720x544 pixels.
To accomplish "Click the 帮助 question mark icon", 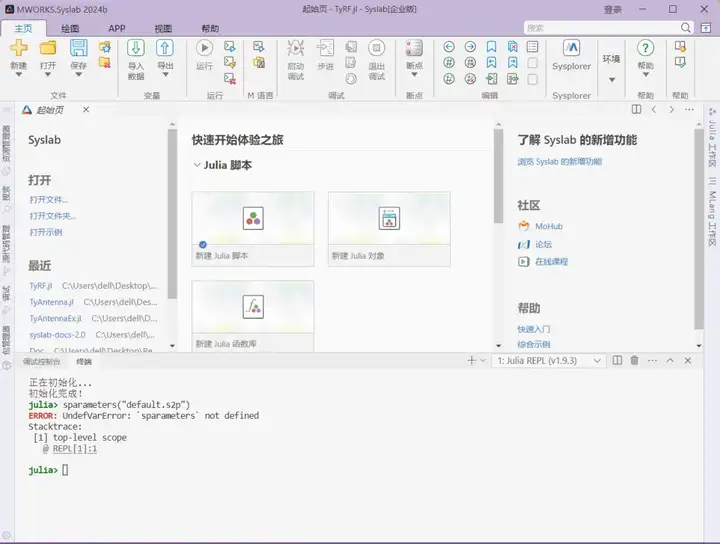I will tap(645, 48).
